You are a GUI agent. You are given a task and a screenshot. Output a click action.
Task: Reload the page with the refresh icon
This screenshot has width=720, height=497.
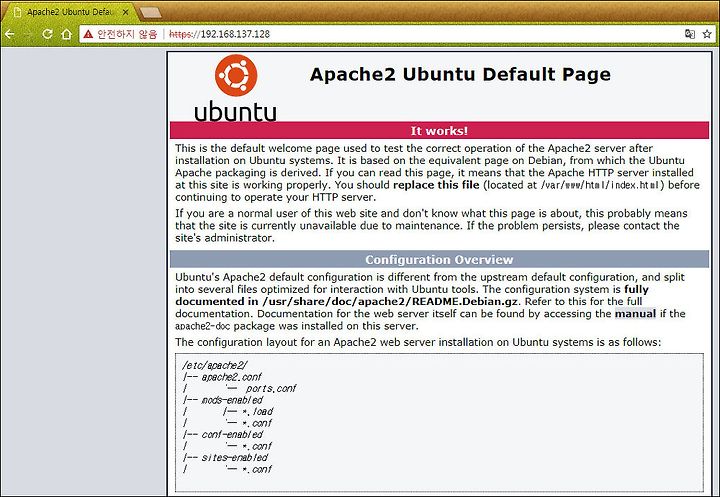tap(47, 34)
